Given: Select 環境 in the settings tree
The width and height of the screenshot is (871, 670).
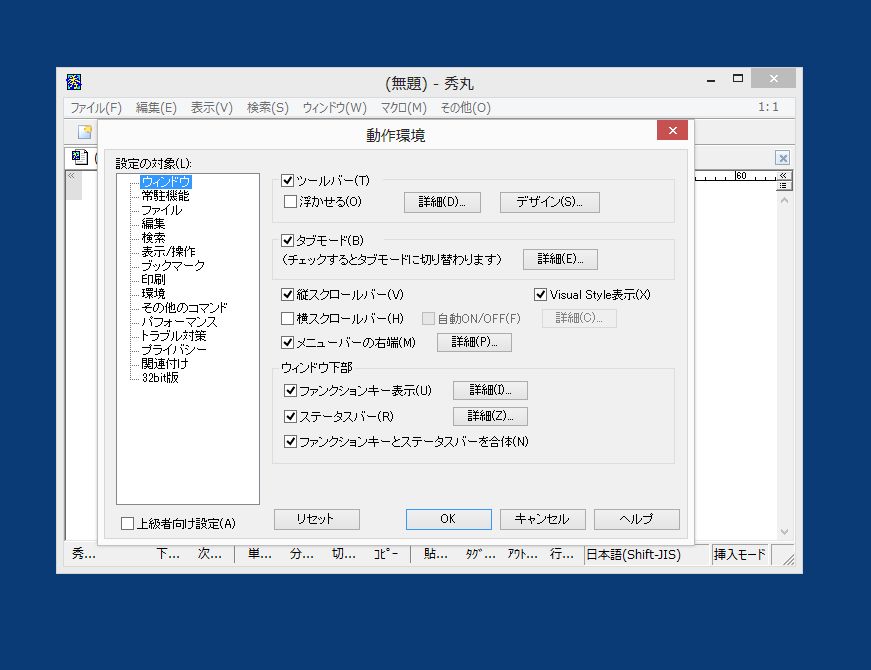Looking at the screenshot, I should click(x=153, y=293).
